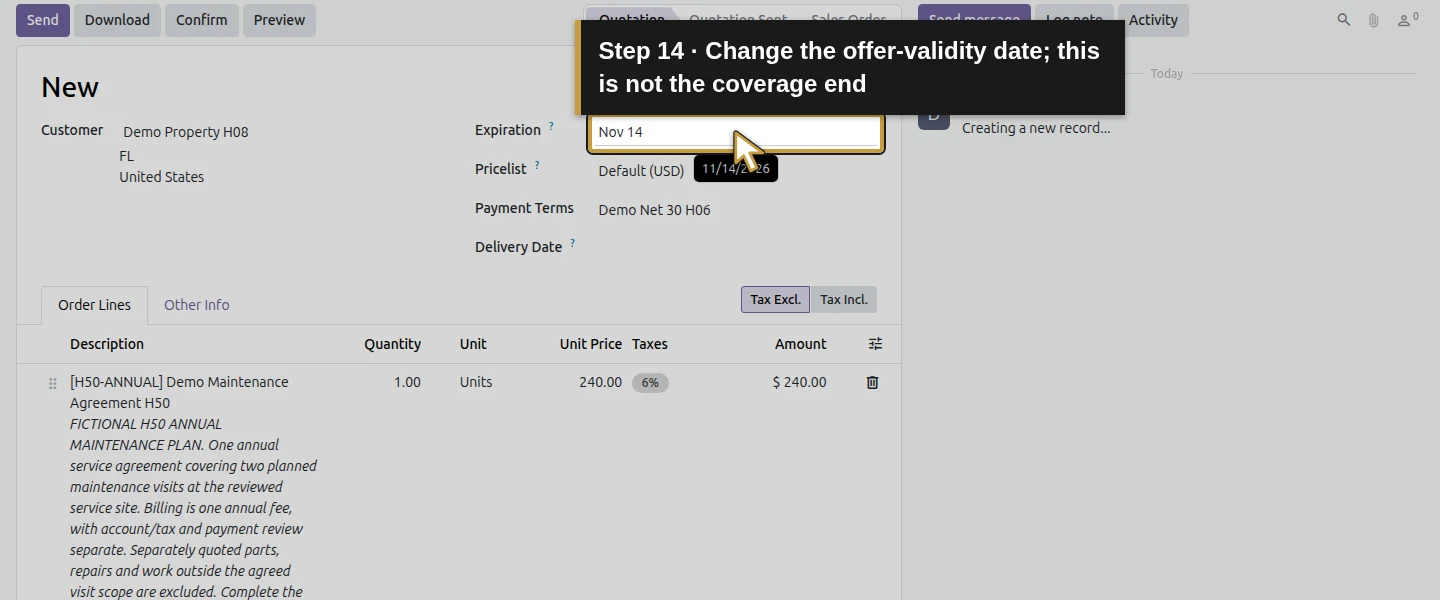Set the Delivery Date field
The width and height of the screenshot is (1440, 600).
[x=738, y=249]
